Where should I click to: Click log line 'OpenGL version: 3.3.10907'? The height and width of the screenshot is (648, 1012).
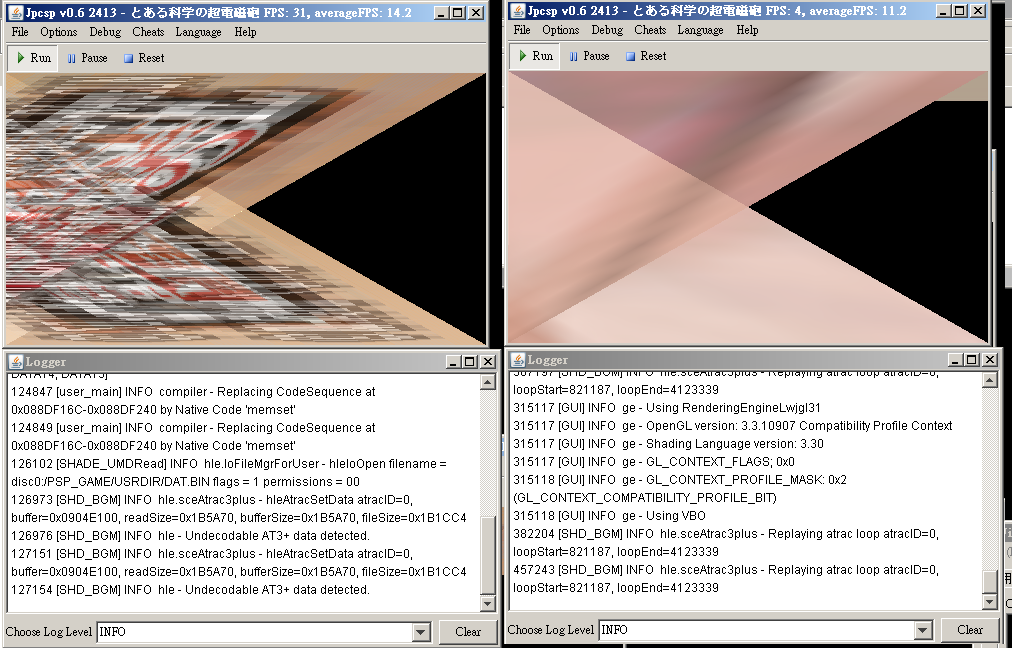click(733, 426)
